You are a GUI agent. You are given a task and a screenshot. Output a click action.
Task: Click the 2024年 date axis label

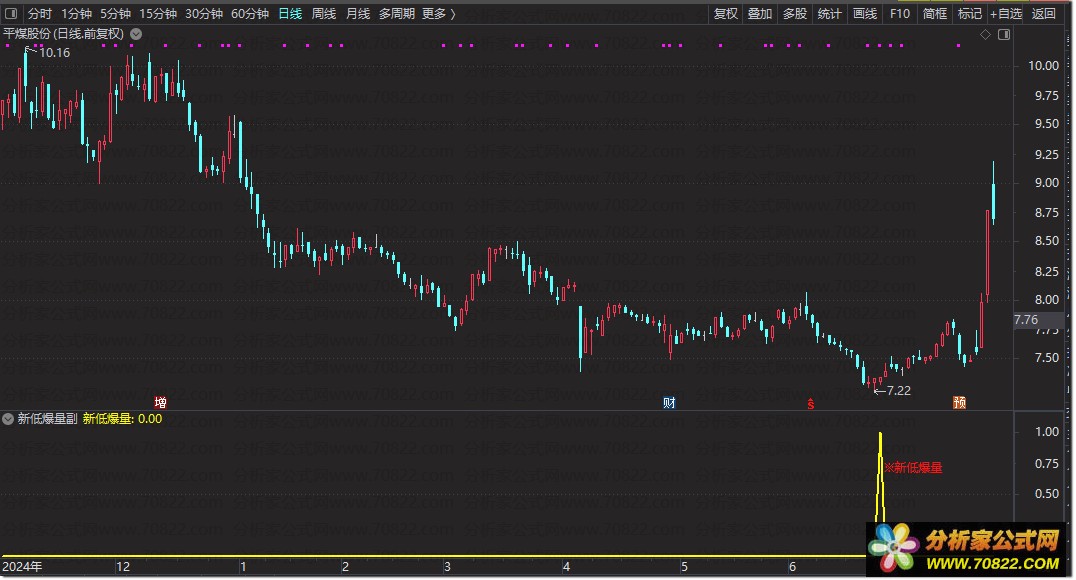pyautogui.click(x=22, y=567)
